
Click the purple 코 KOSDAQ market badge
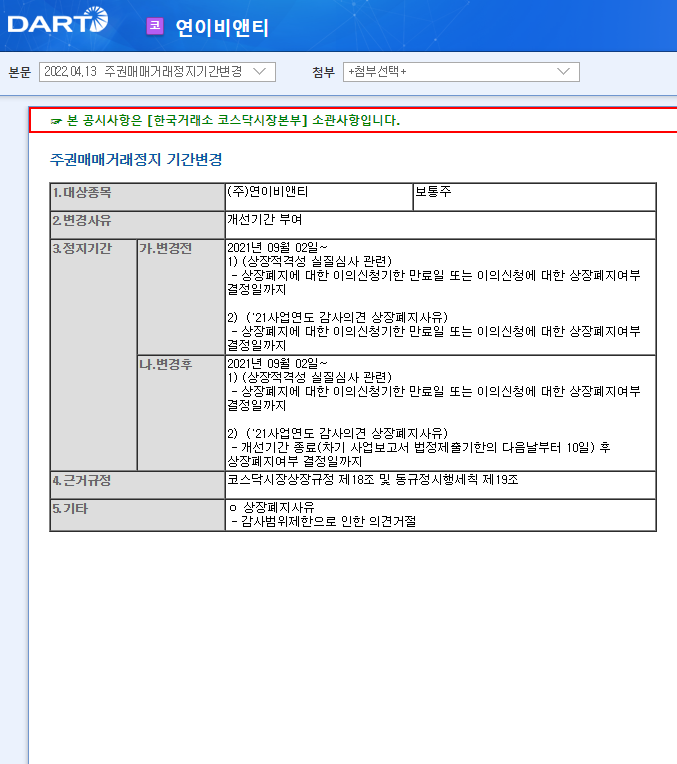(x=155, y=26)
